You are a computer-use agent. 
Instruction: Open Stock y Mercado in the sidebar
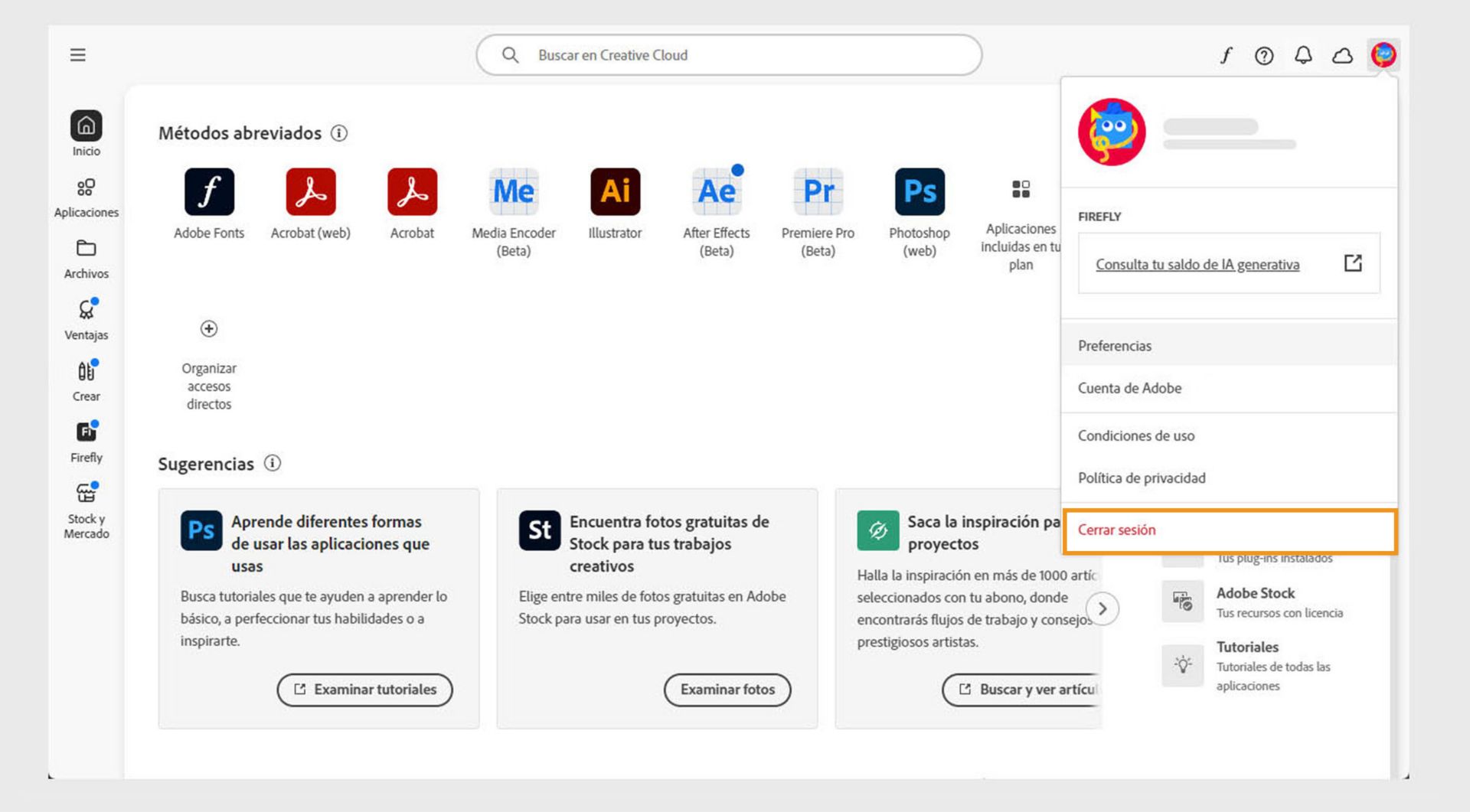[86, 511]
